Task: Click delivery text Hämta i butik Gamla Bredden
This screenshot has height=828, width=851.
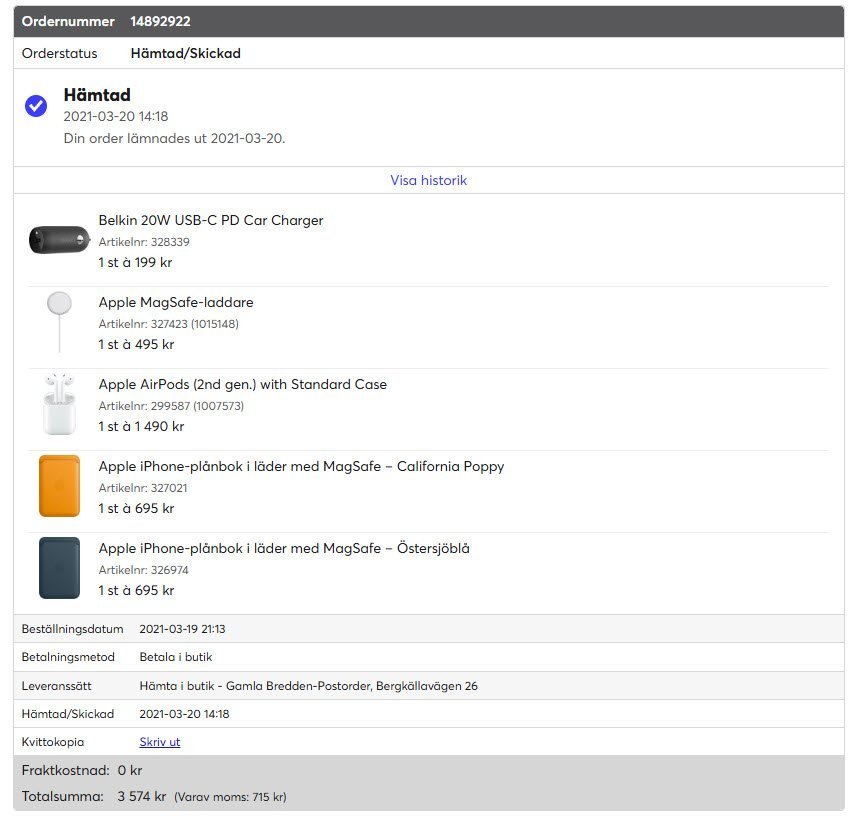Action: click(308, 686)
